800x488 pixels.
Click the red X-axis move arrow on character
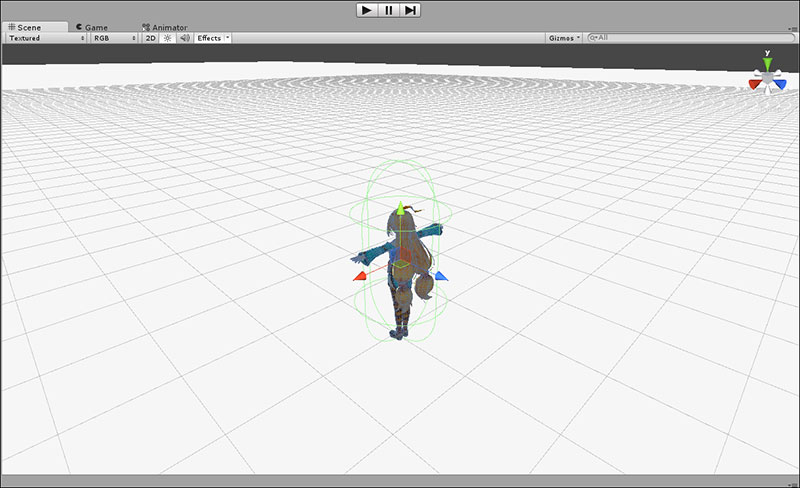click(x=360, y=277)
